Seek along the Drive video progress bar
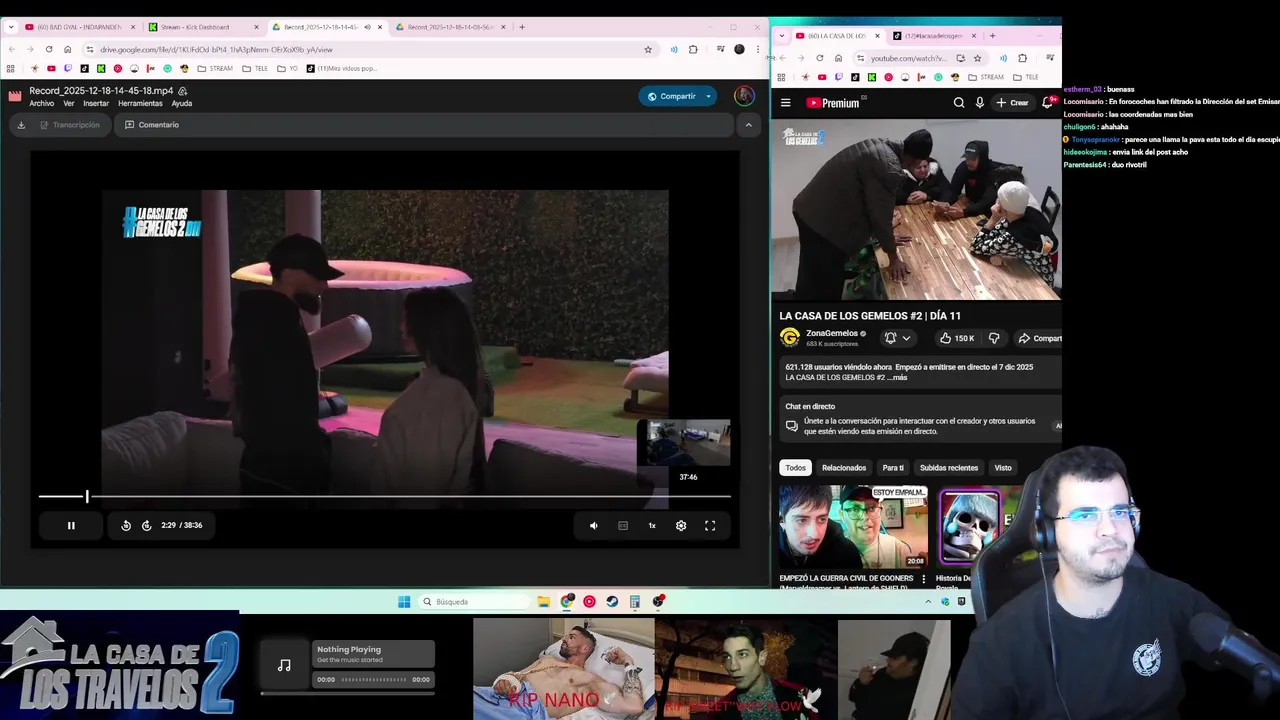This screenshot has height=720, width=1280. click(x=385, y=496)
